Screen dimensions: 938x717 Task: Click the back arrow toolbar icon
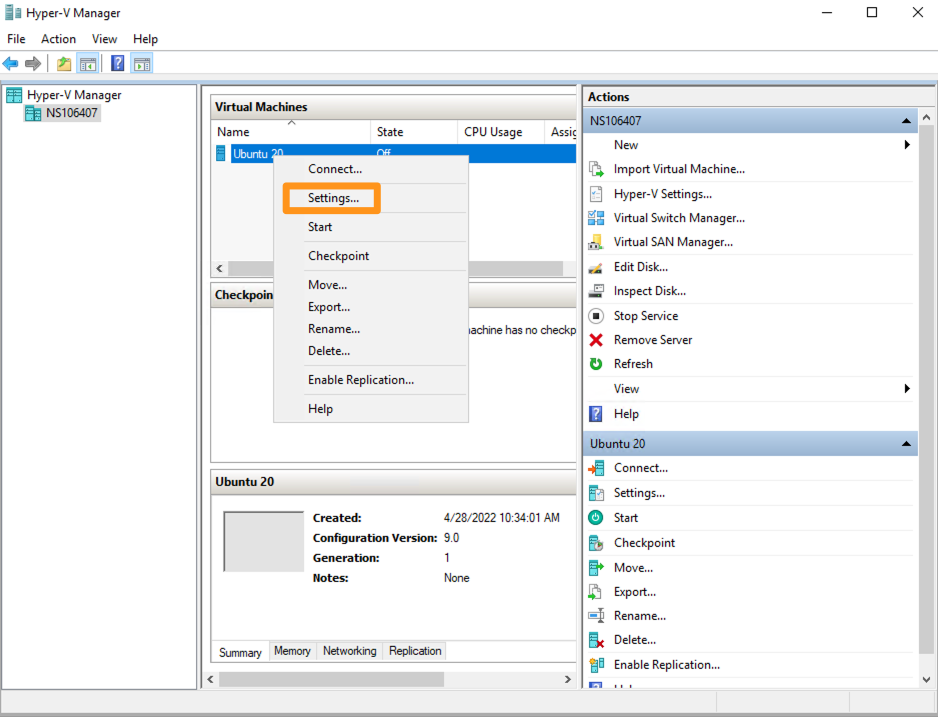tap(11, 64)
